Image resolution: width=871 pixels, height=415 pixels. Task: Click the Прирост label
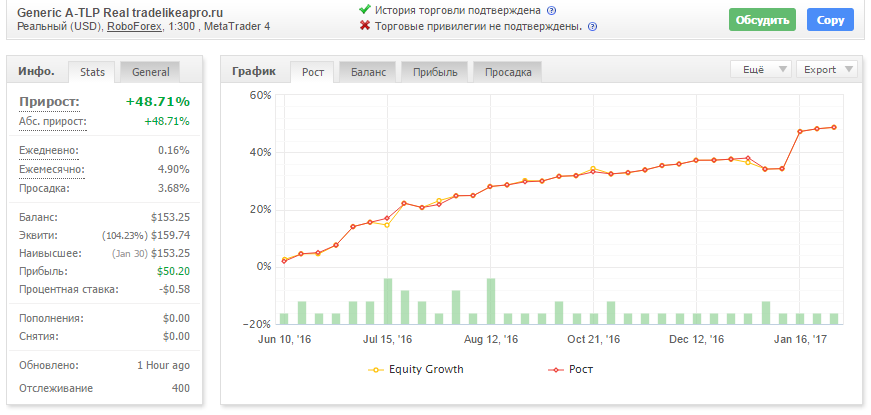(x=49, y=102)
